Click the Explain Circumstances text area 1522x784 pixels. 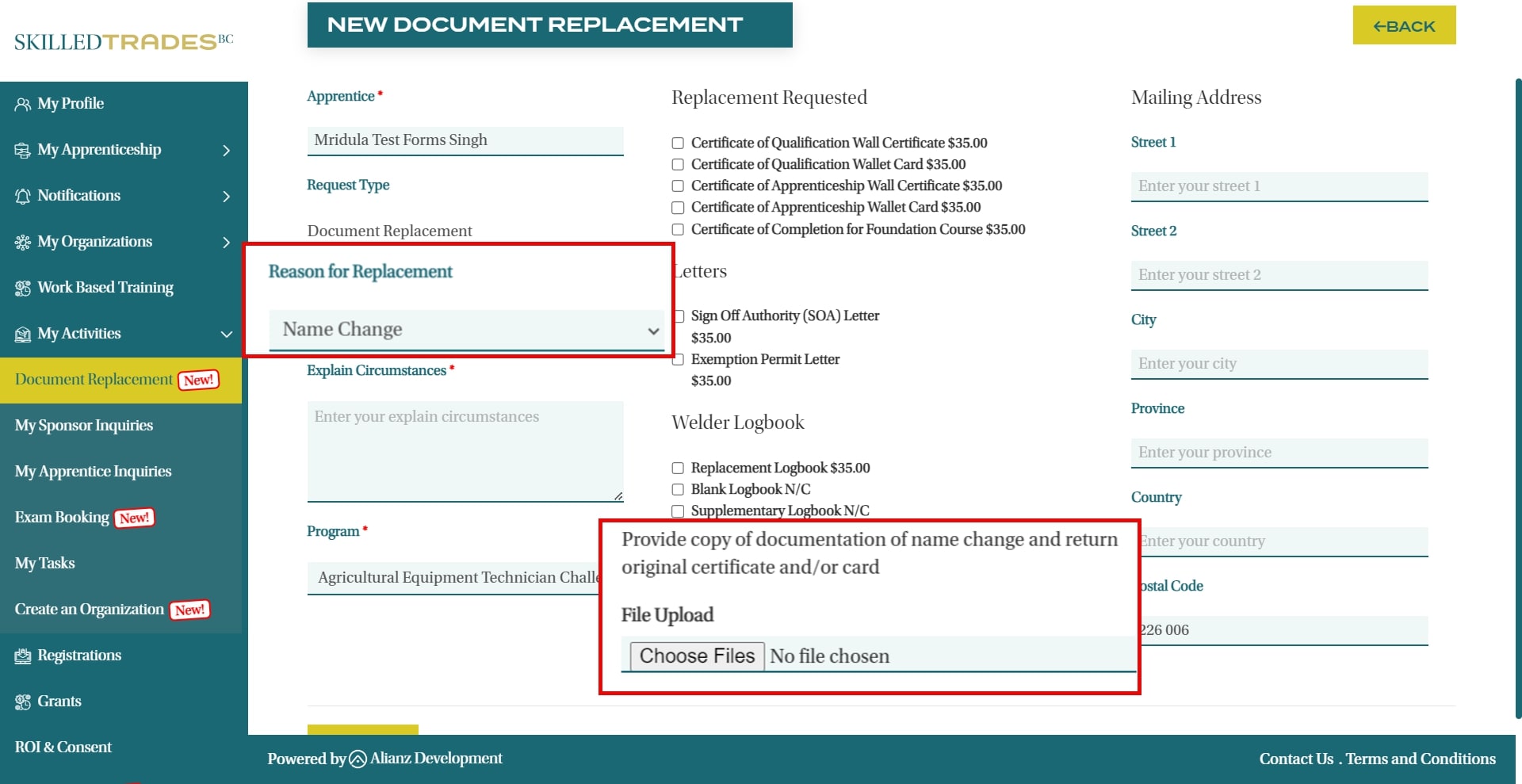pyautogui.click(x=465, y=452)
